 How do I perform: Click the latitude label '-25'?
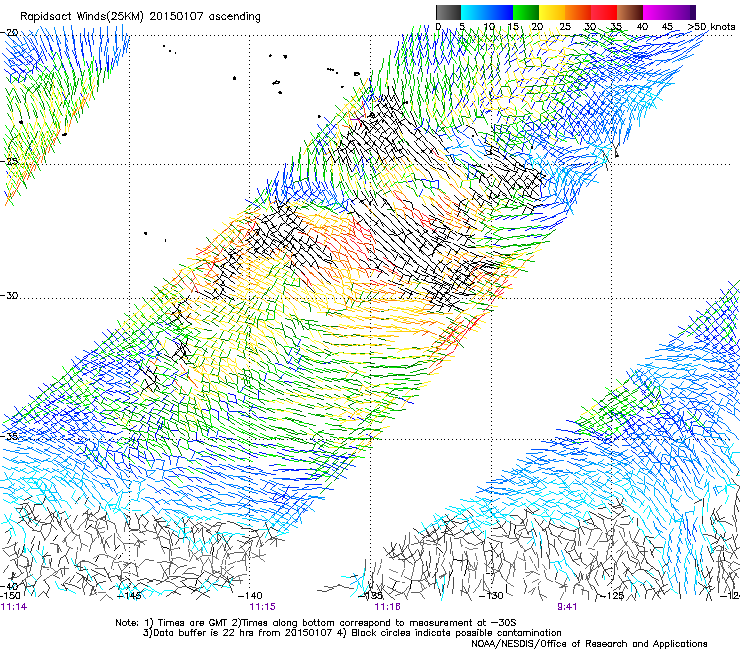10,161
